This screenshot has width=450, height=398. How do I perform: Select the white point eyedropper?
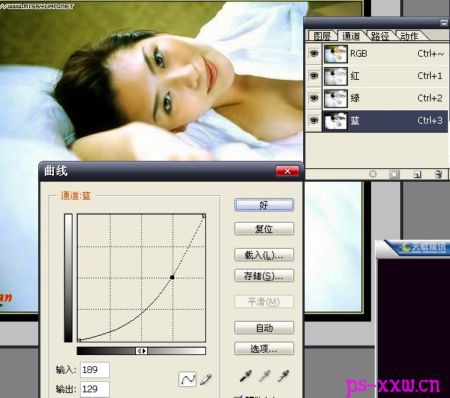click(x=283, y=376)
